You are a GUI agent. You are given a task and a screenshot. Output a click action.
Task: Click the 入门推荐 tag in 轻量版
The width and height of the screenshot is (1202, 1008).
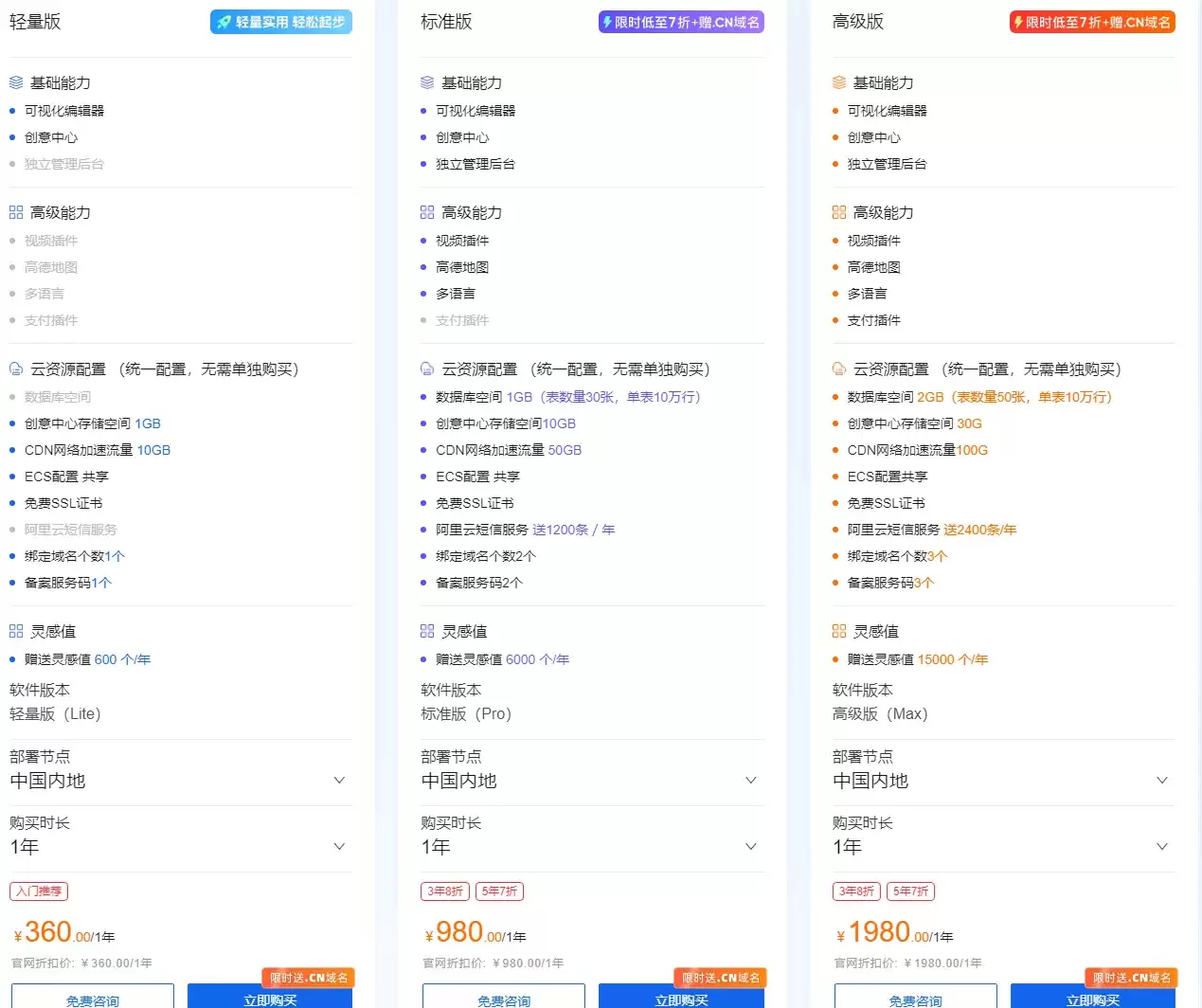(x=39, y=891)
